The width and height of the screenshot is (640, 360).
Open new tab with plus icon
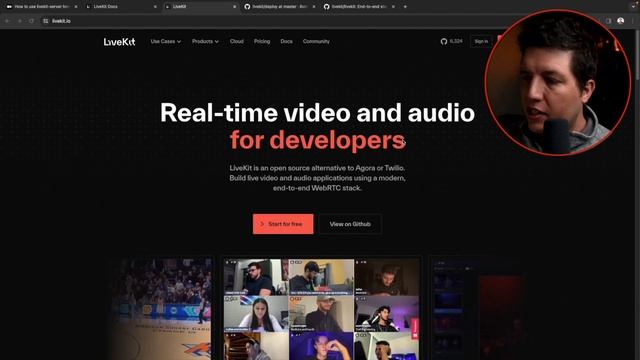coord(405,7)
